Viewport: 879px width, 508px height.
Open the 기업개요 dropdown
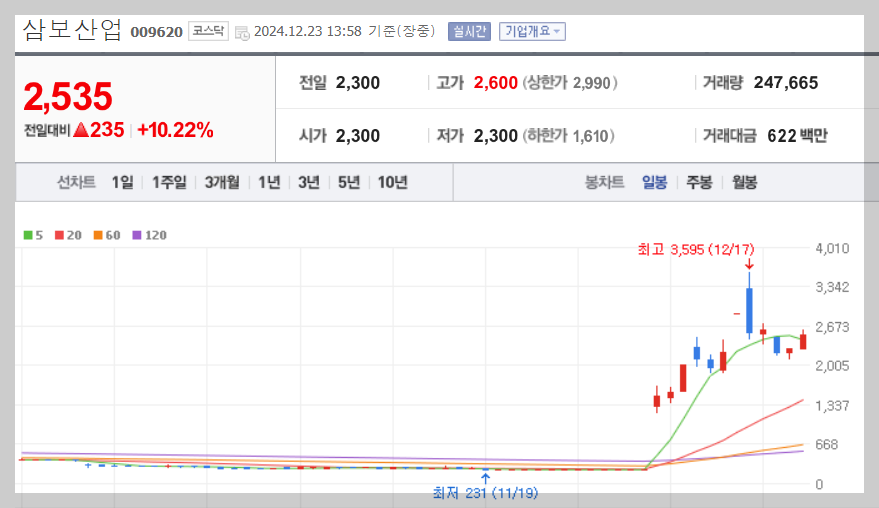tap(532, 31)
